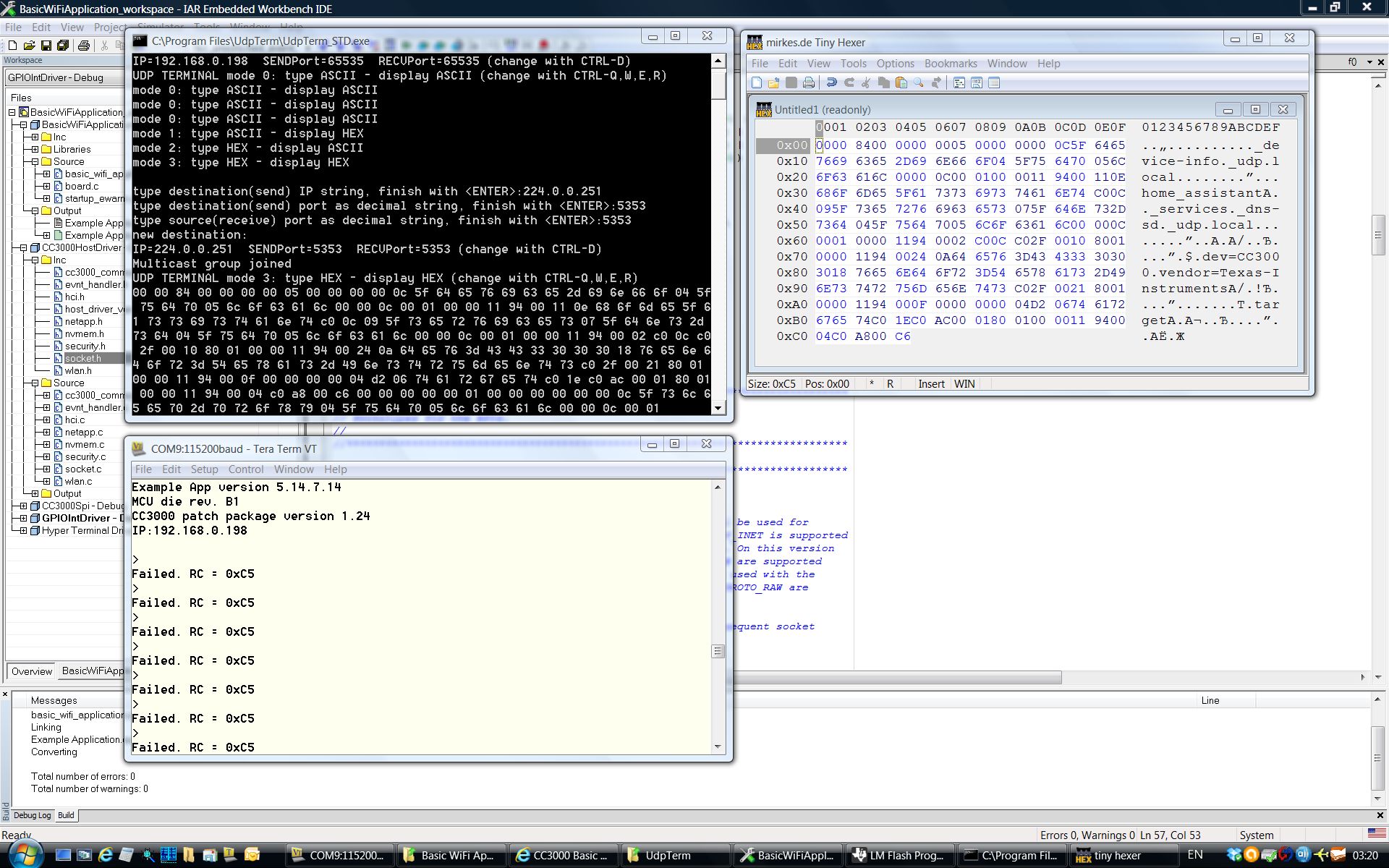Click Tiny Hexer's New file icon
Viewport: 1389px width, 868px height.
tap(757, 83)
